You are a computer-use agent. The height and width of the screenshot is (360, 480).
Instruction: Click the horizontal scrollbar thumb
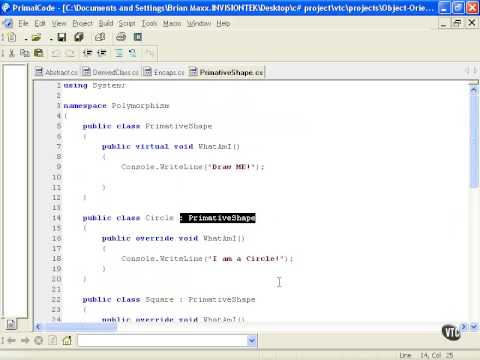80,327
